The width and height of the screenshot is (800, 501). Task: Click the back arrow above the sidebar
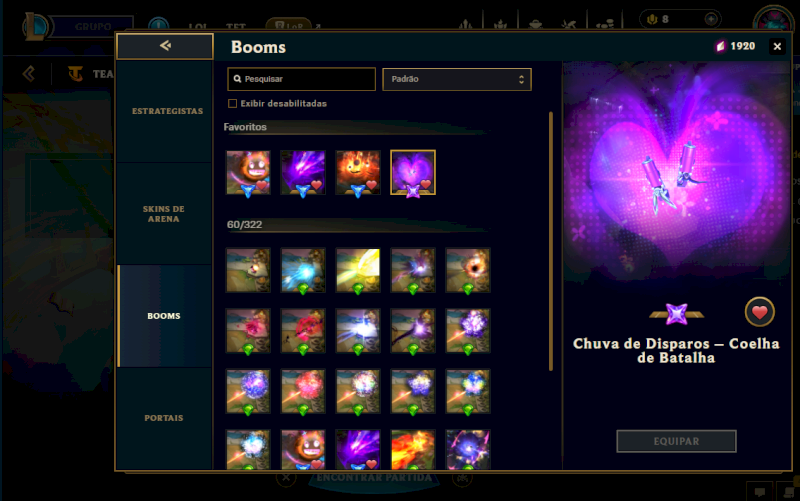tap(165, 46)
